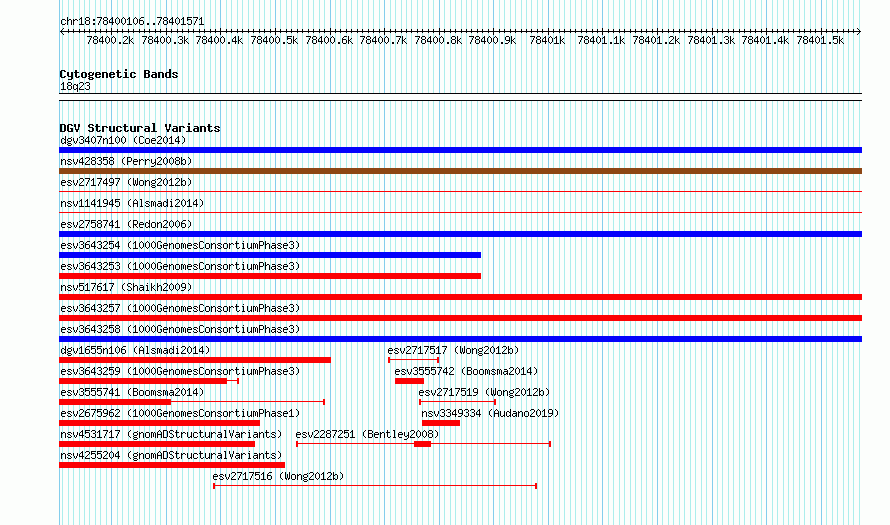Select the esv2717516 (Wong2012b) label
The height and width of the screenshot is (525, 890).
tap(278, 476)
